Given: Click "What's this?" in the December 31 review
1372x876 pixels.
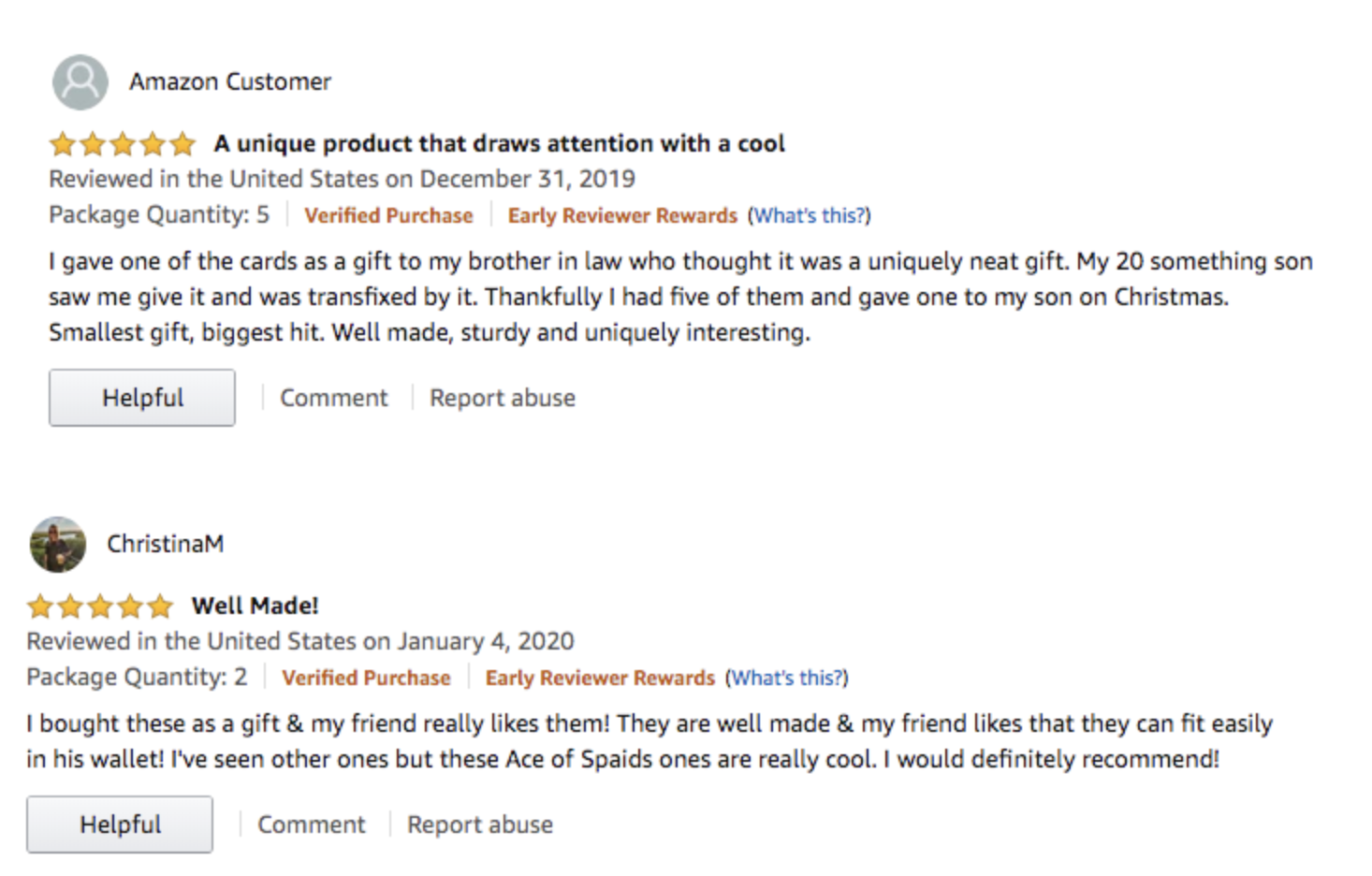Looking at the screenshot, I should pyautogui.click(x=810, y=216).
